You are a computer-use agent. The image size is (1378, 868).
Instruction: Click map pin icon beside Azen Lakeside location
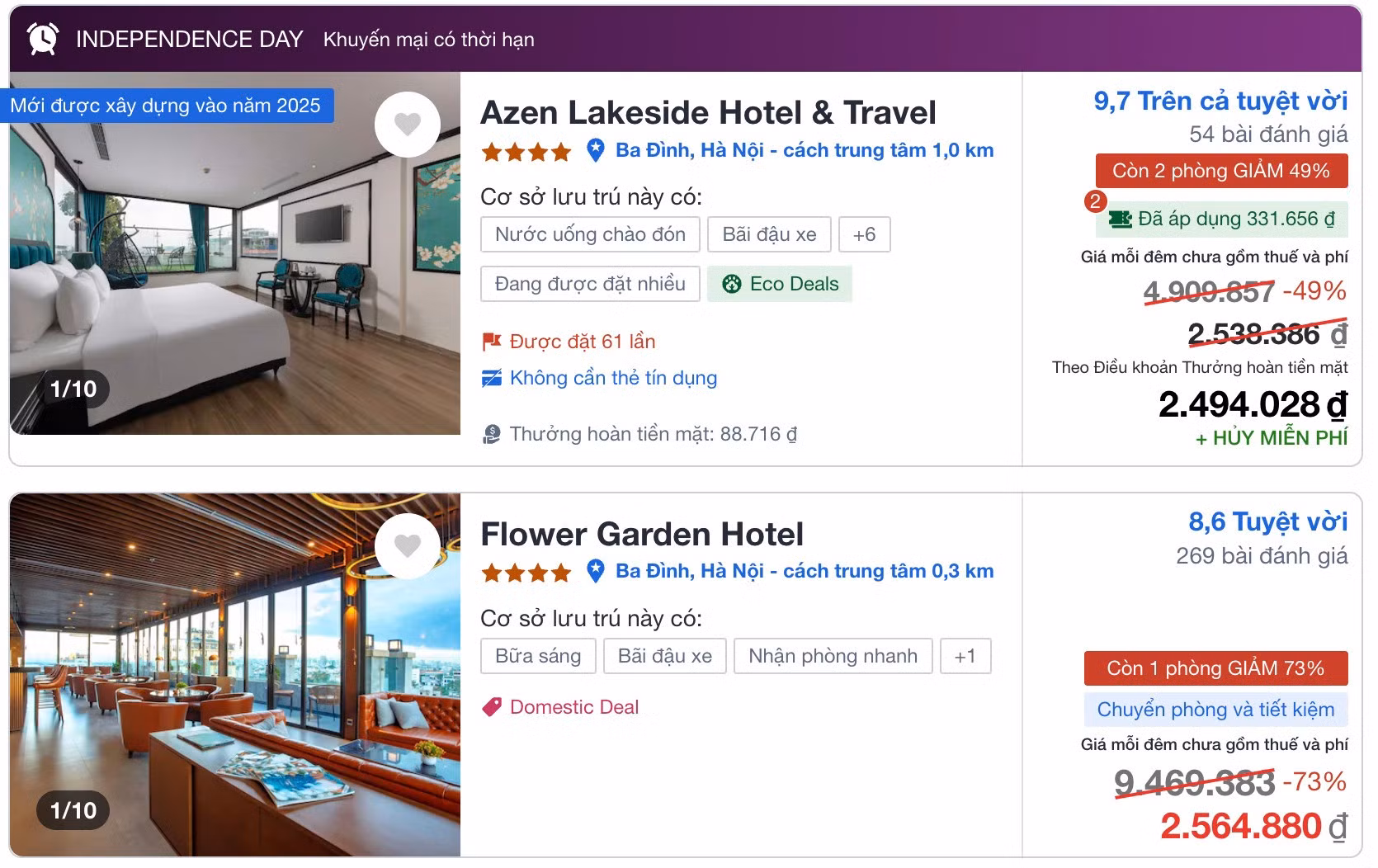point(596,151)
